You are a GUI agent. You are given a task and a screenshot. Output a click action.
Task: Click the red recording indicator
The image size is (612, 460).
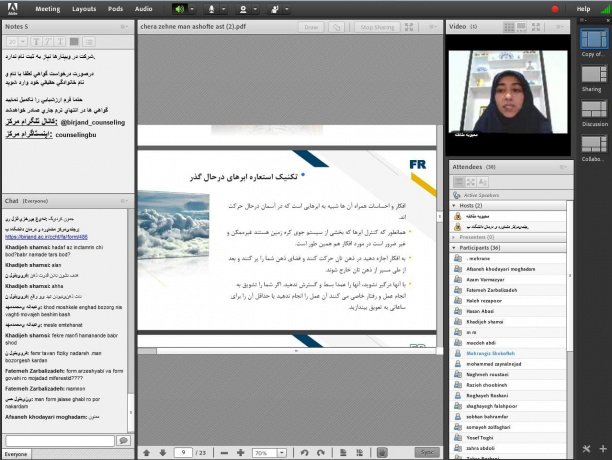pos(555,9)
